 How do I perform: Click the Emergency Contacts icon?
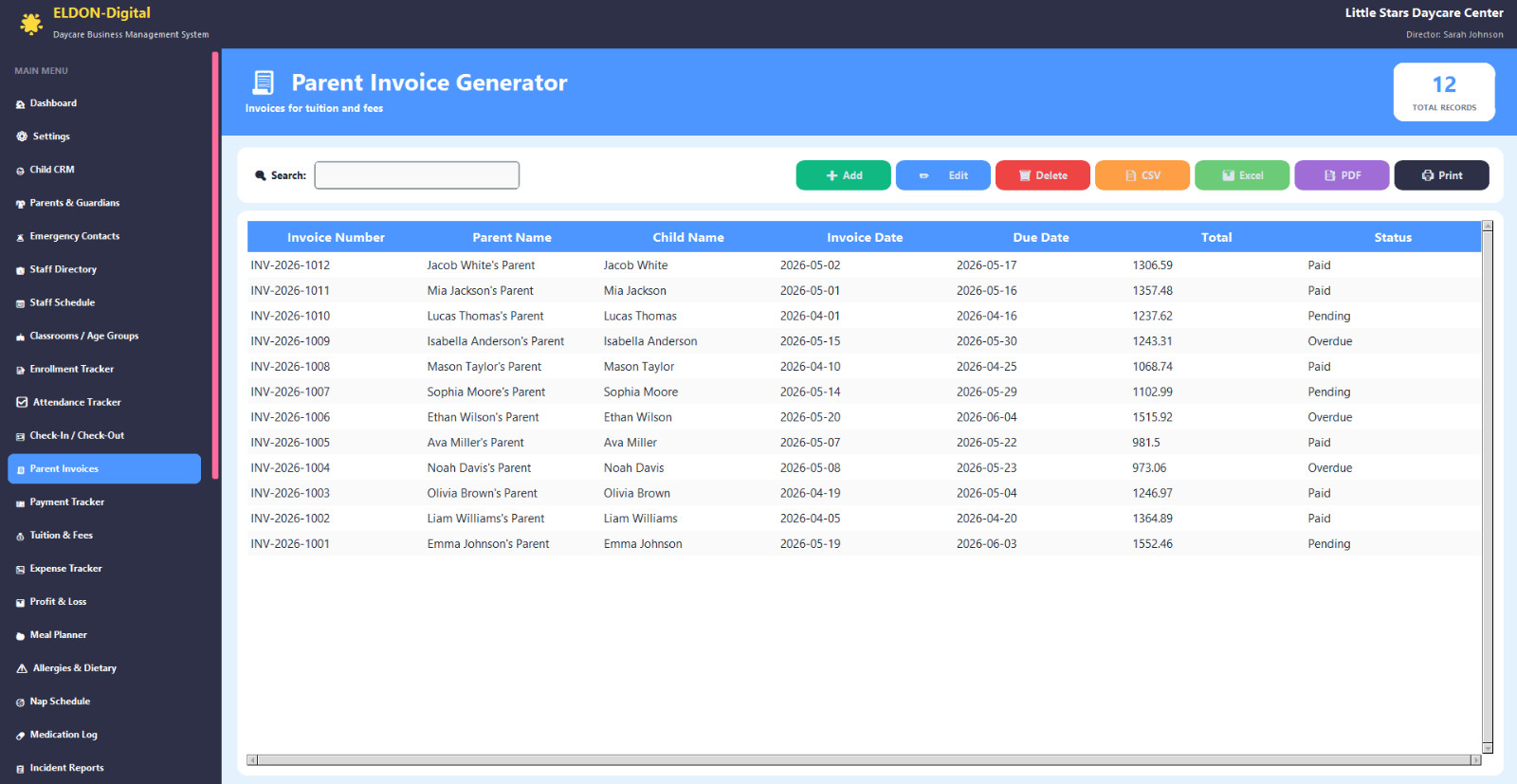tap(20, 237)
